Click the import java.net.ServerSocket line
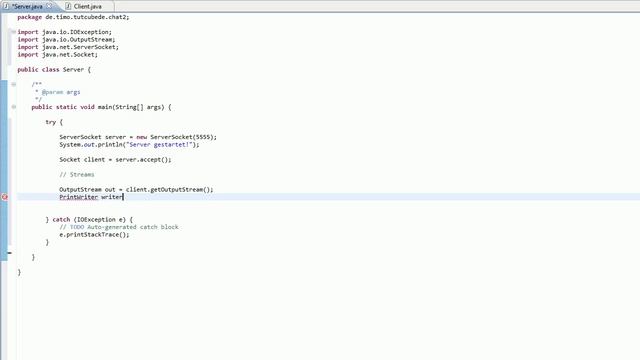Screen dimensions: 640x360 [68, 47]
